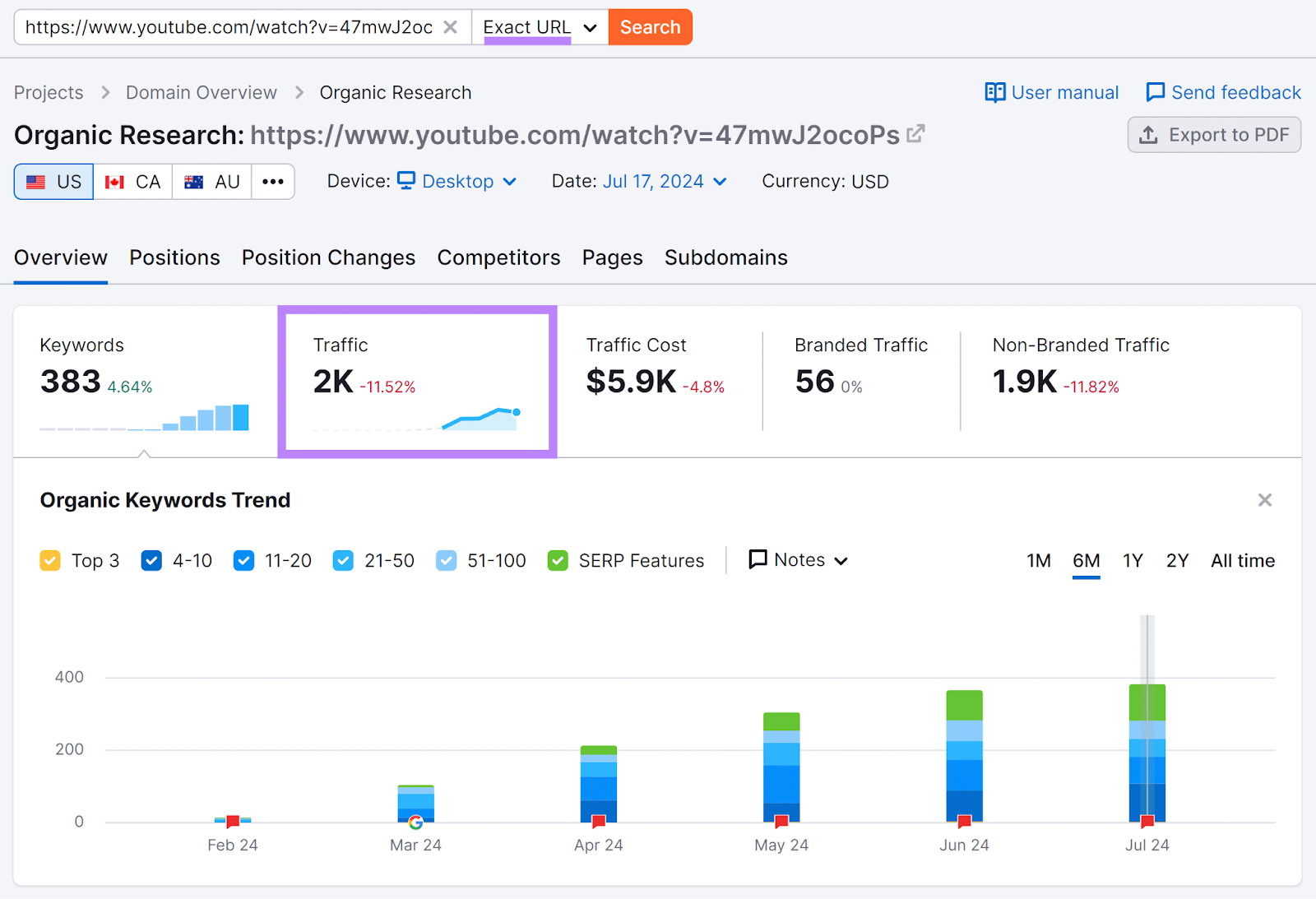Click the Traffic Cost $5.9K value

631,382
